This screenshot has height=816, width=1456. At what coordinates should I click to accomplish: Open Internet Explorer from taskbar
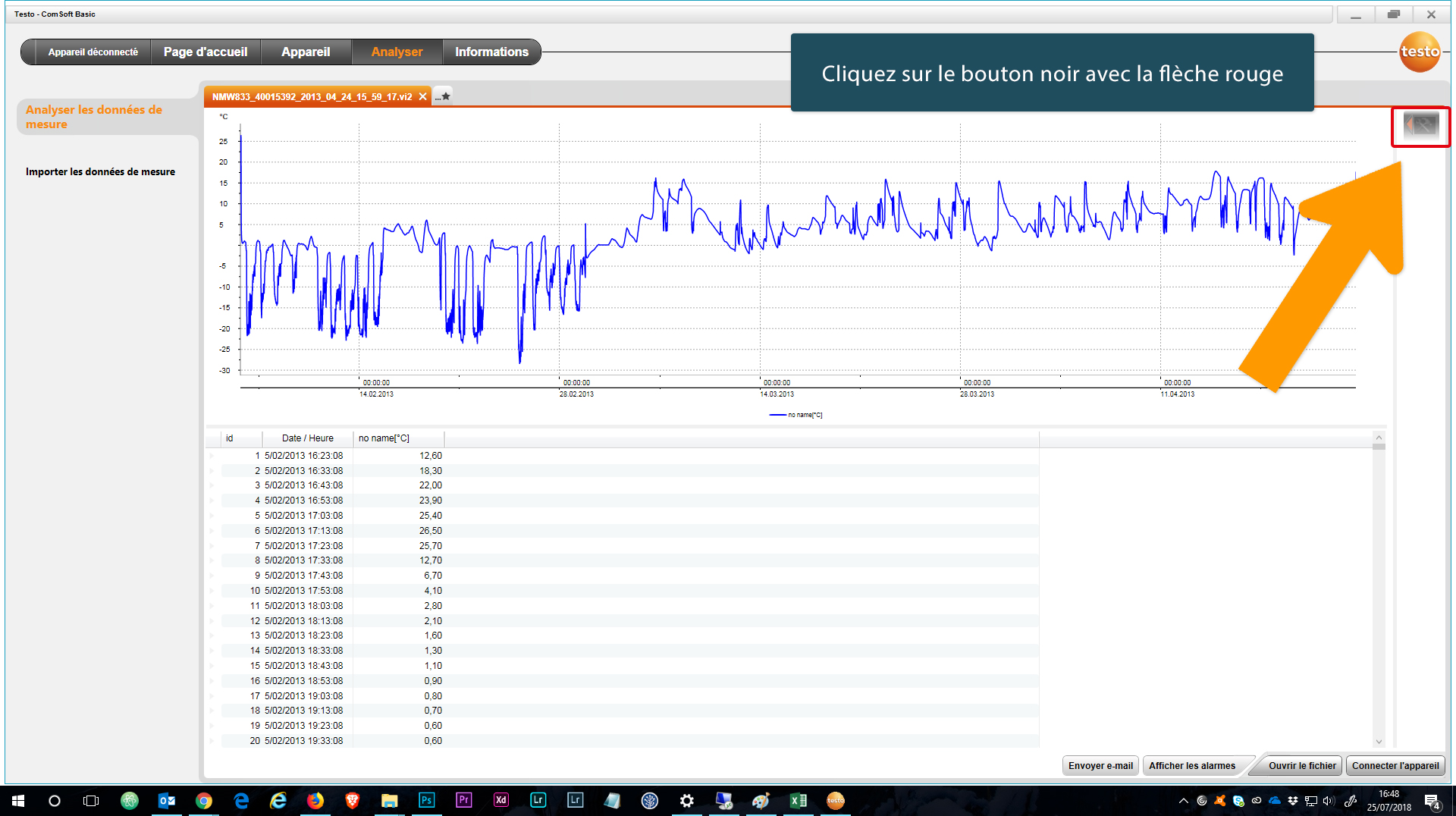pyautogui.click(x=278, y=801)
